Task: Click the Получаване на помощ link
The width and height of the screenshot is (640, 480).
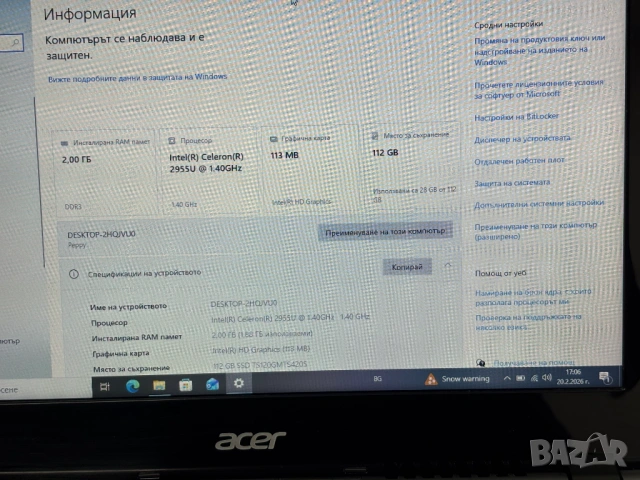Action: [533, 362]
